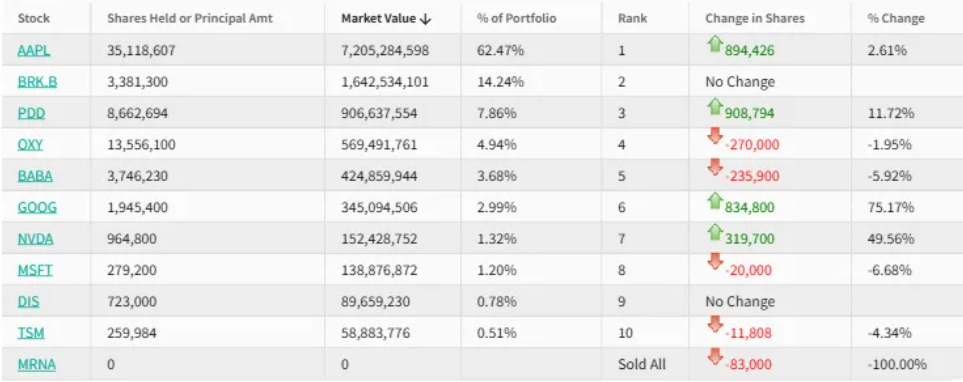Open the AAPL stock link

(x=34, y=51)
